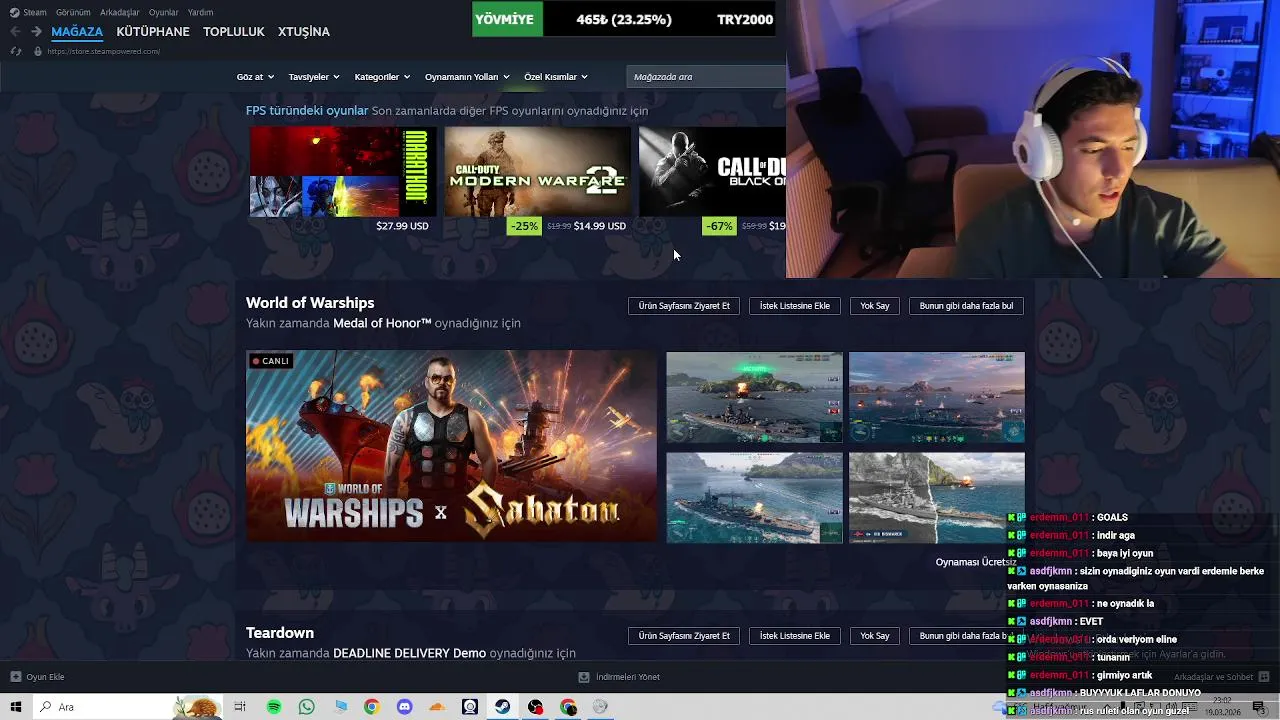Click the Medal of Honor link

click(382, 323)
